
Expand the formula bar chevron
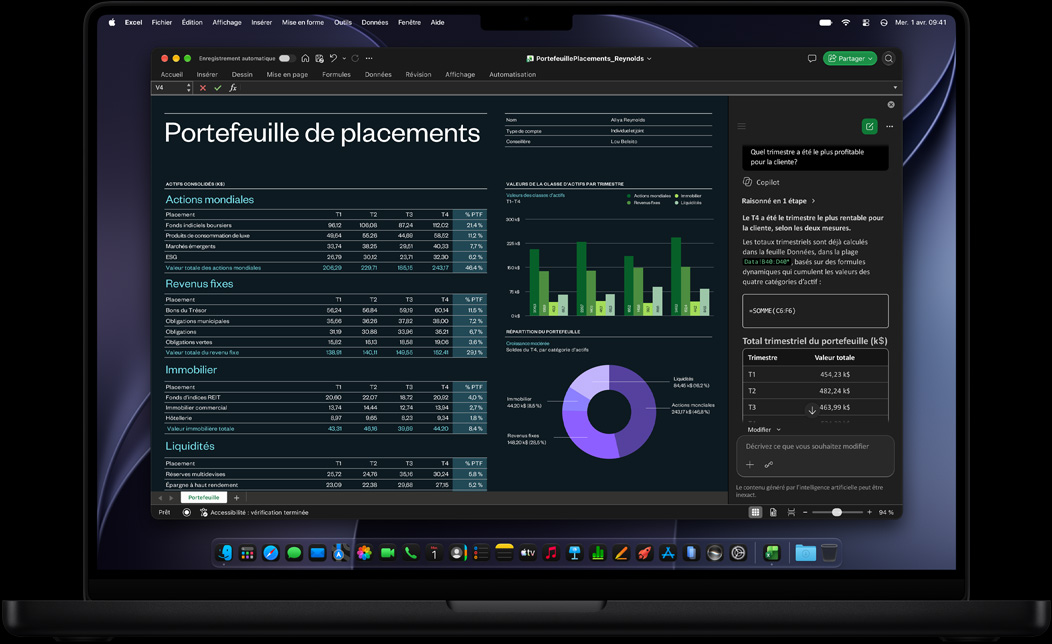coord(895,88)
